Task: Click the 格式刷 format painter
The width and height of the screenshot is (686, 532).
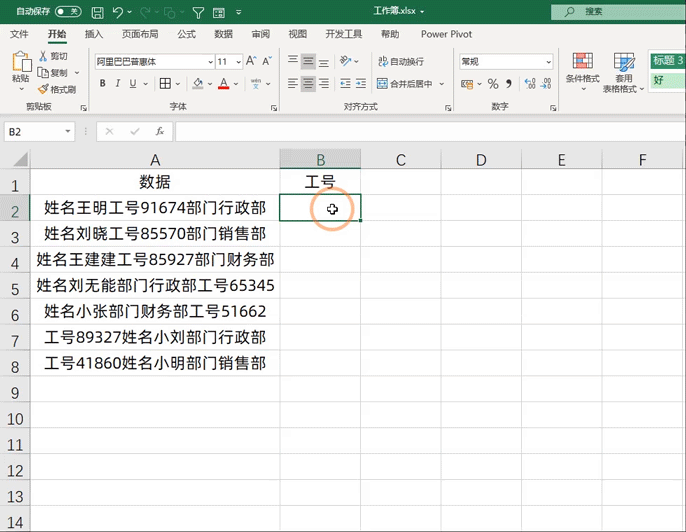Action: click(57, 89)
